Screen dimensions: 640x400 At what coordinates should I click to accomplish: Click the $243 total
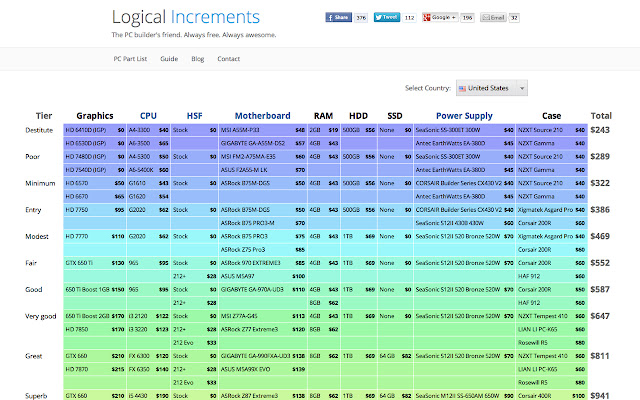600,130
